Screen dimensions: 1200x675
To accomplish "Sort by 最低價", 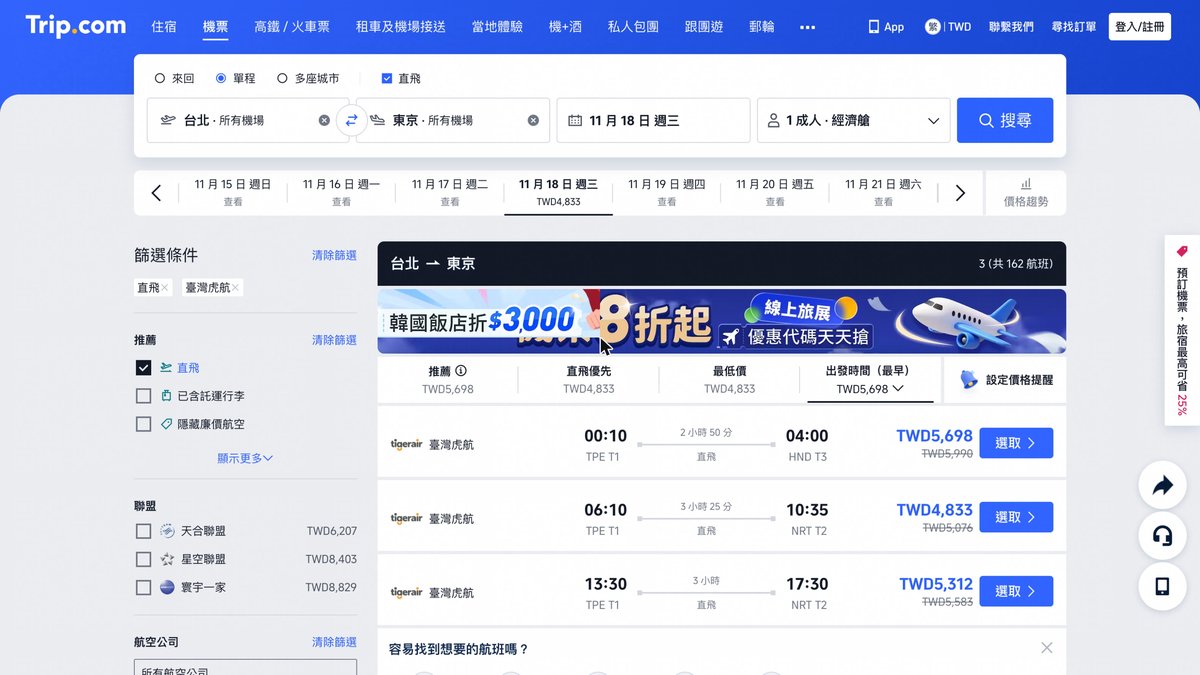I will point(729,380).
